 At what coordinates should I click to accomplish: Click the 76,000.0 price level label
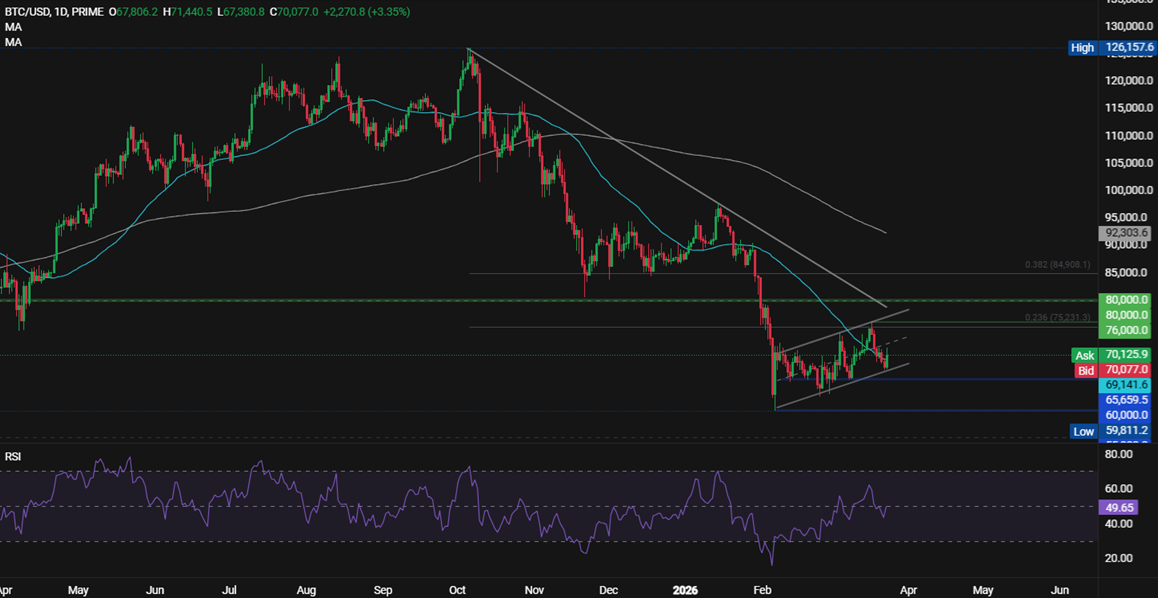1125,330
